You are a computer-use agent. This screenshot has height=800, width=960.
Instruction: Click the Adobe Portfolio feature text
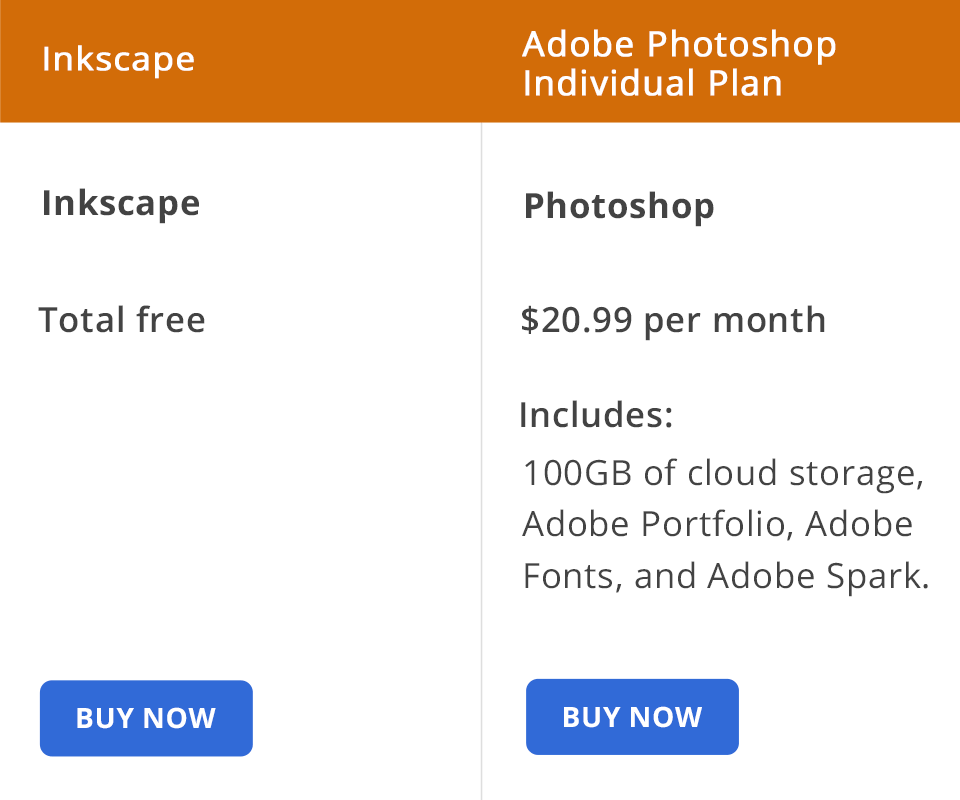click(x=640, y=523)
